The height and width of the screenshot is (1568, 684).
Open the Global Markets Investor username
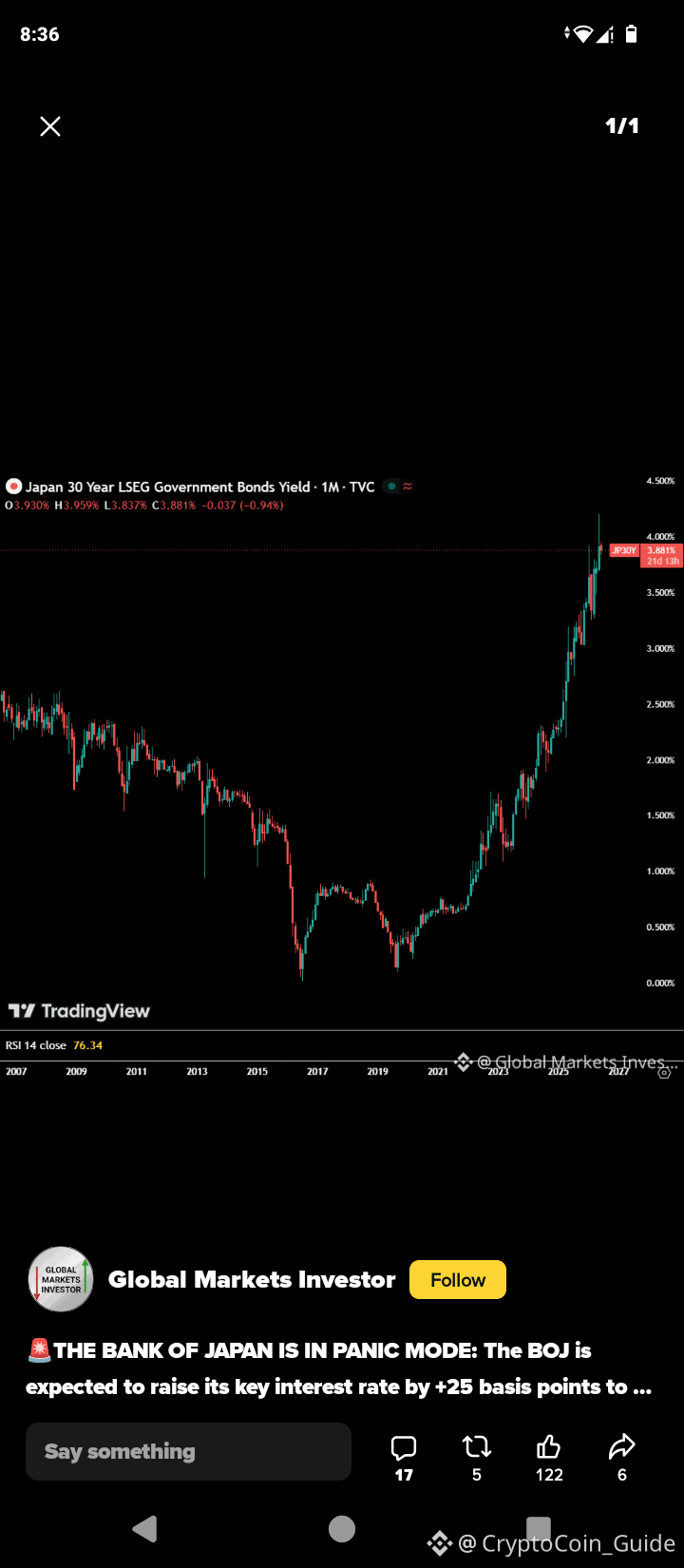[252, 1280]
